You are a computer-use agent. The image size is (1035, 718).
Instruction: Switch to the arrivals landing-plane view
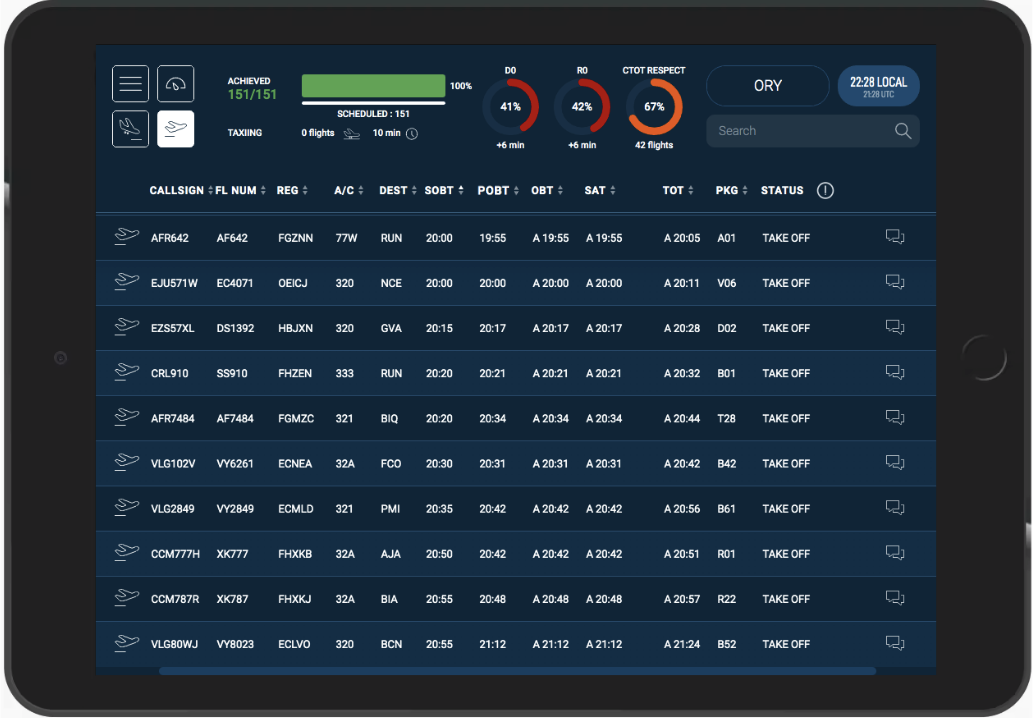130,129
